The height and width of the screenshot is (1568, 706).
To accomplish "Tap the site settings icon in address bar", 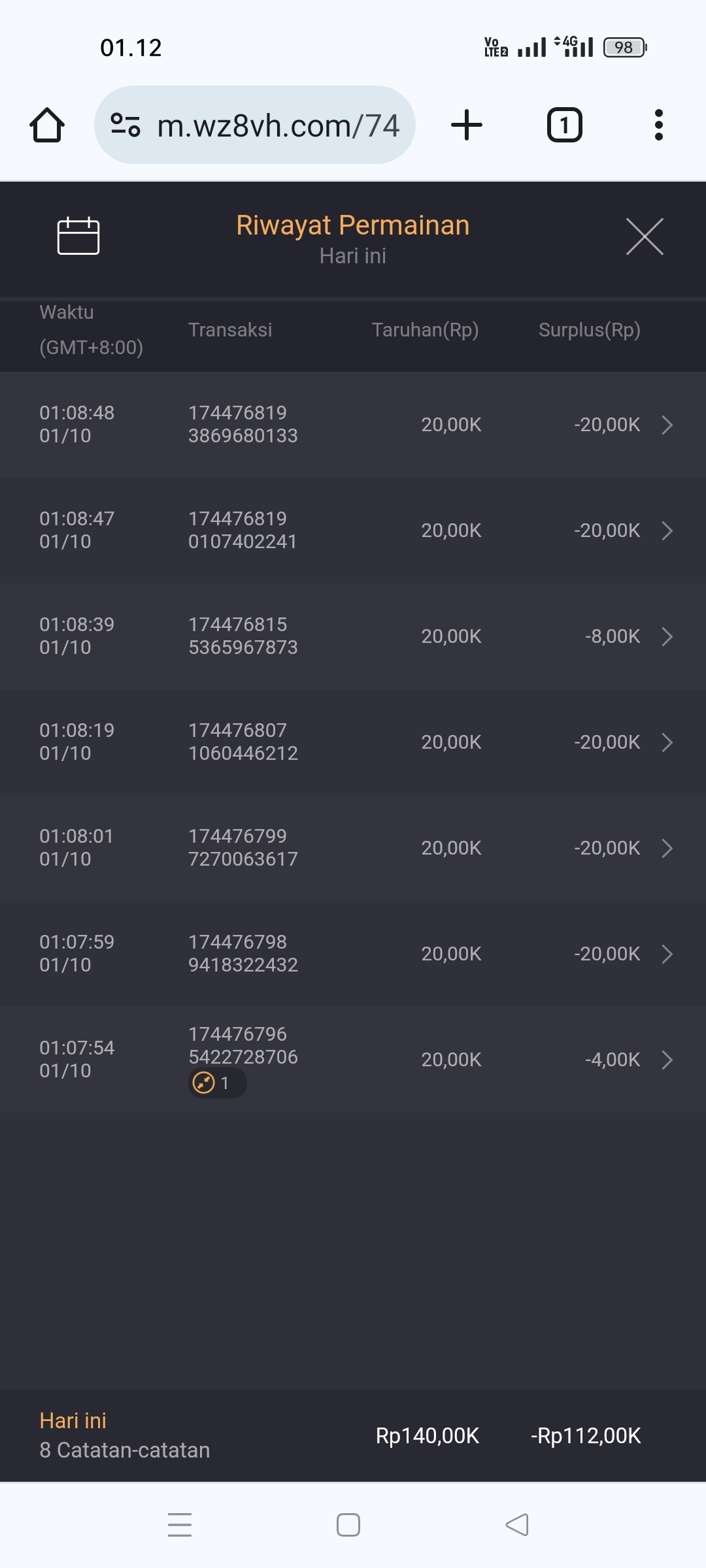I will click(126, 125).
